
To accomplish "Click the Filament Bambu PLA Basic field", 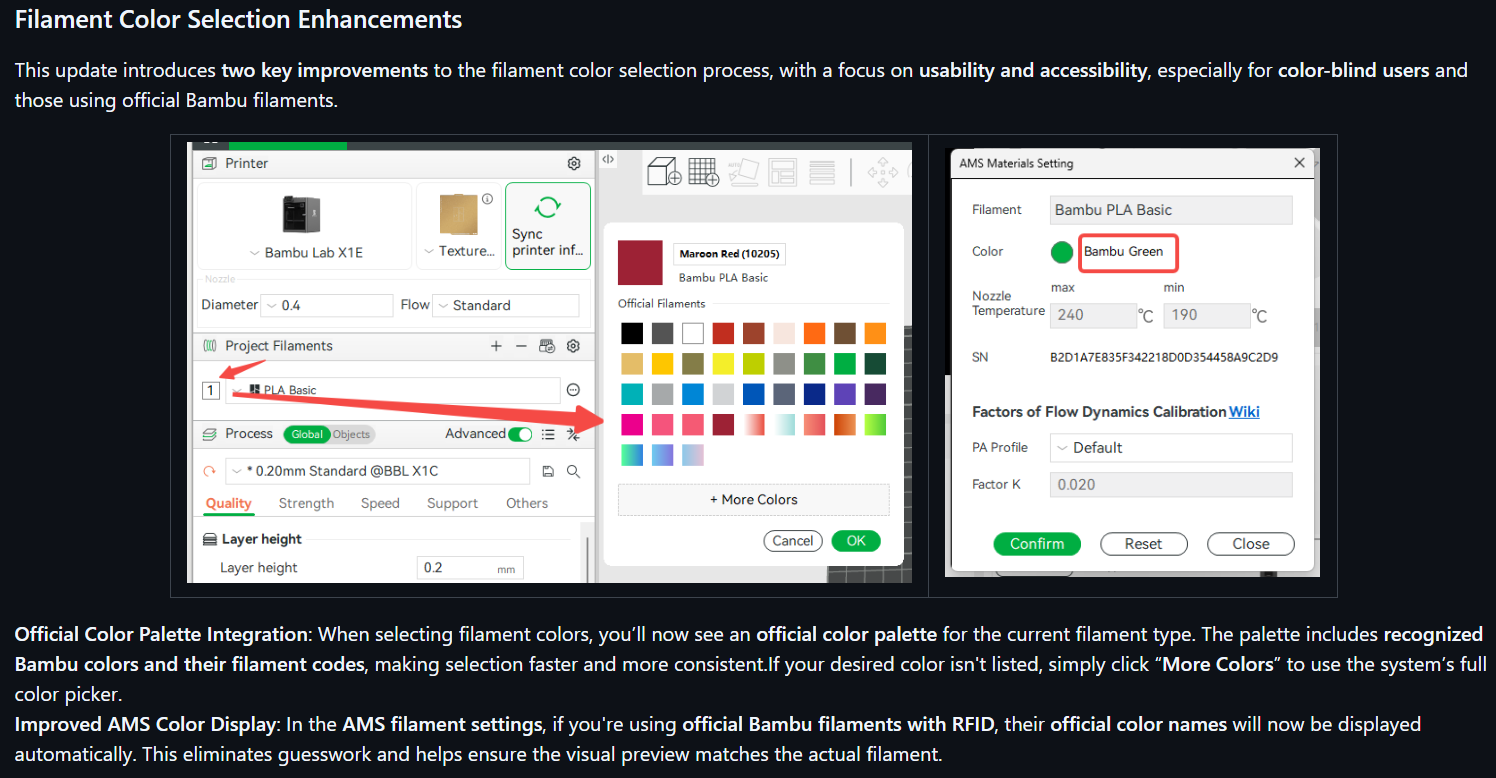I will [x=1171, y=210].
